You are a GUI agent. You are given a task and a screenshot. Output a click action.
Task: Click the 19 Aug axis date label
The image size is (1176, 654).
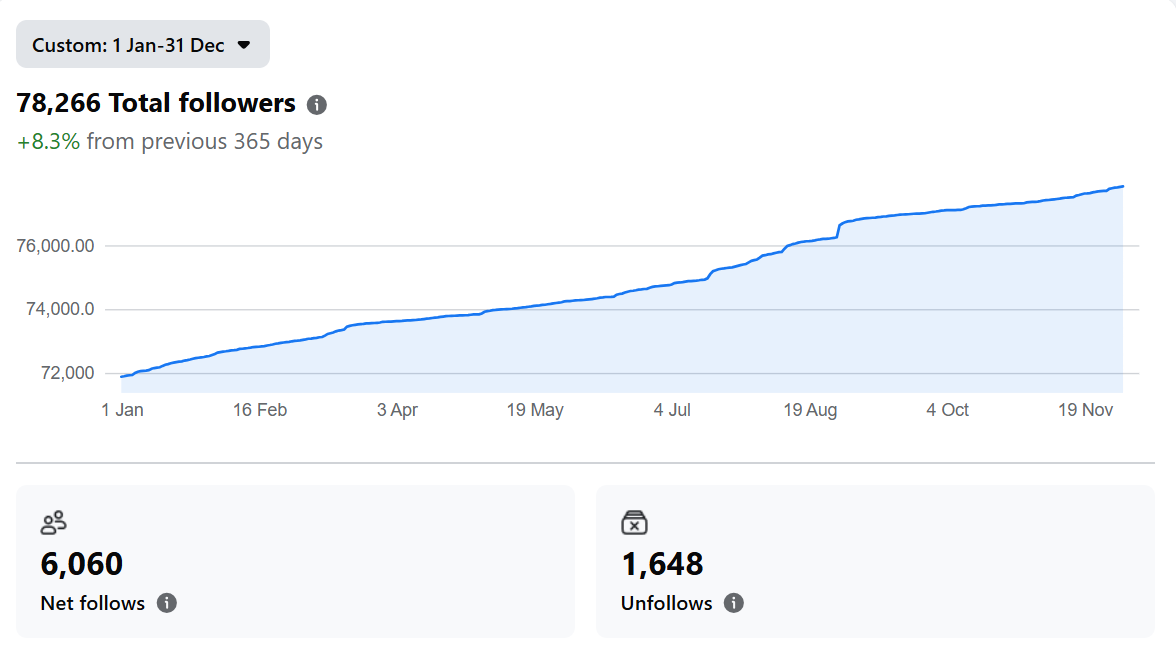pos(810,410)
